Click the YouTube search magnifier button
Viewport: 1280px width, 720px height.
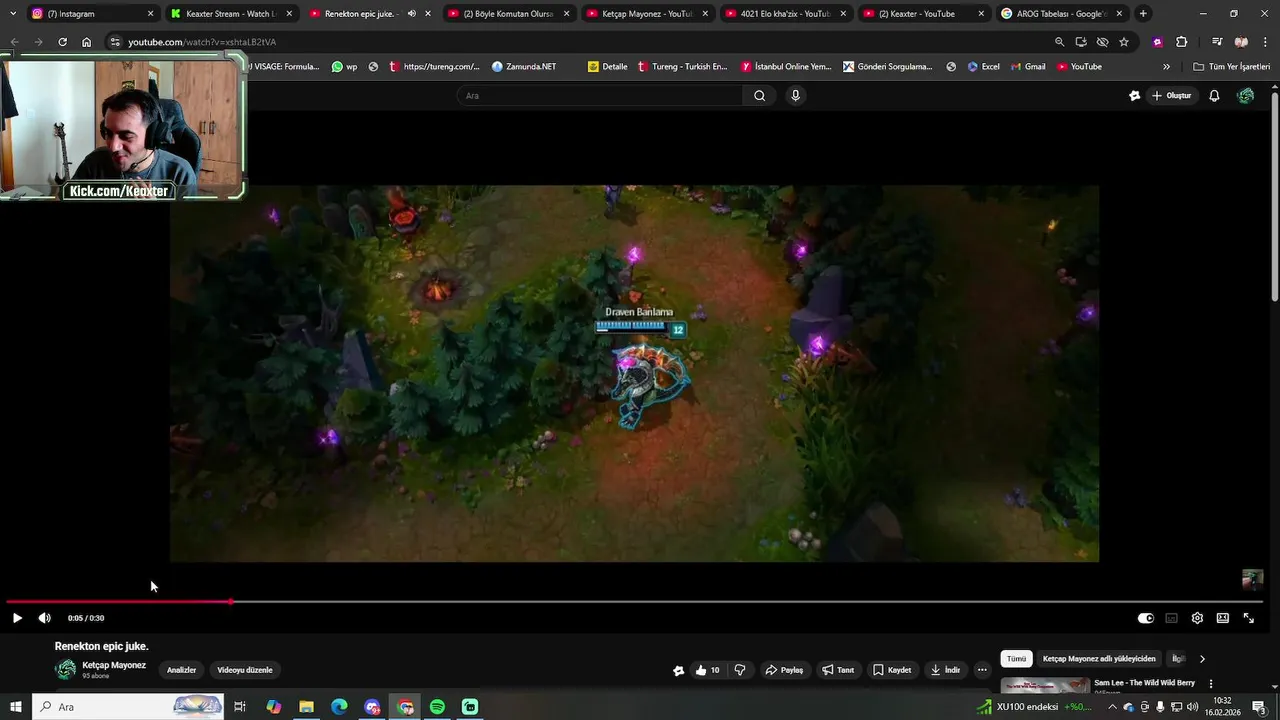(x=760, y=95)
